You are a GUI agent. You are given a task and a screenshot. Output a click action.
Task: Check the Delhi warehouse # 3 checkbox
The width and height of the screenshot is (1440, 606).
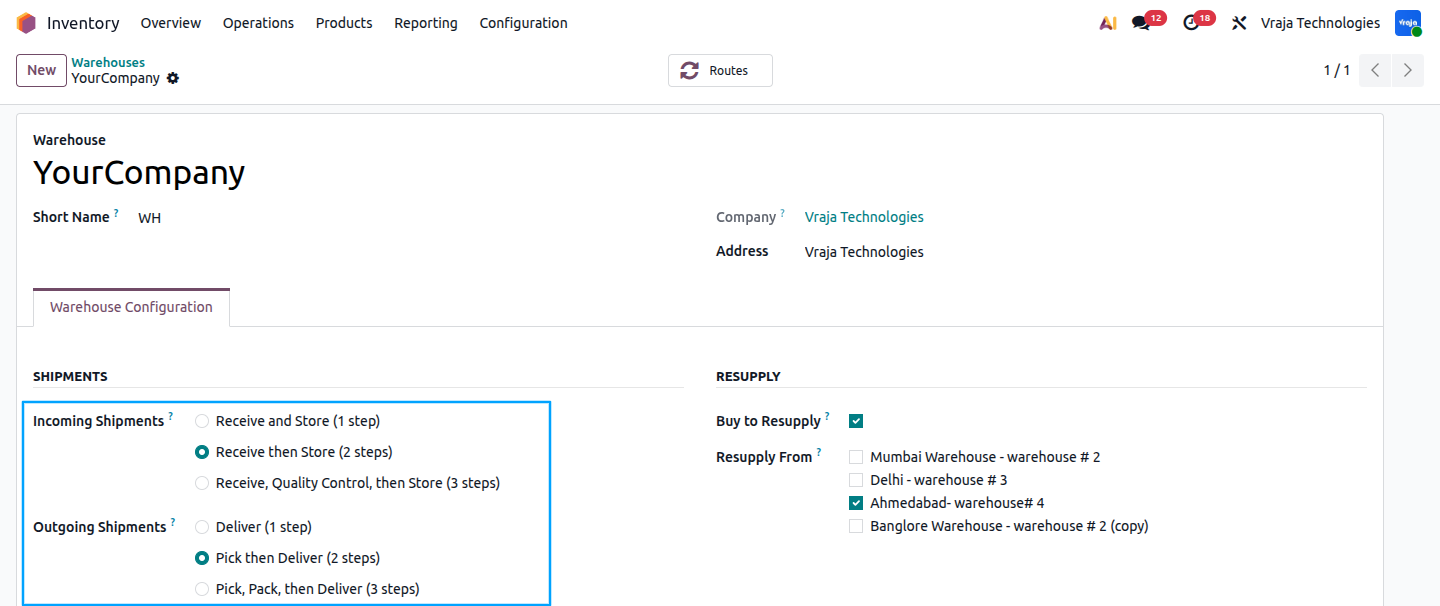(x=856, y=480)
